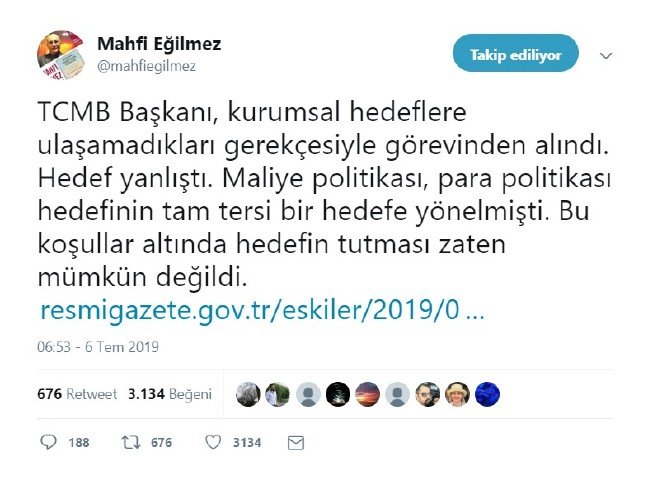This screenshot has height=480, width=648.
Task: Click the tweet timestamp 06:53 - 6 Tem 2019
Action: tap(100, 348)
